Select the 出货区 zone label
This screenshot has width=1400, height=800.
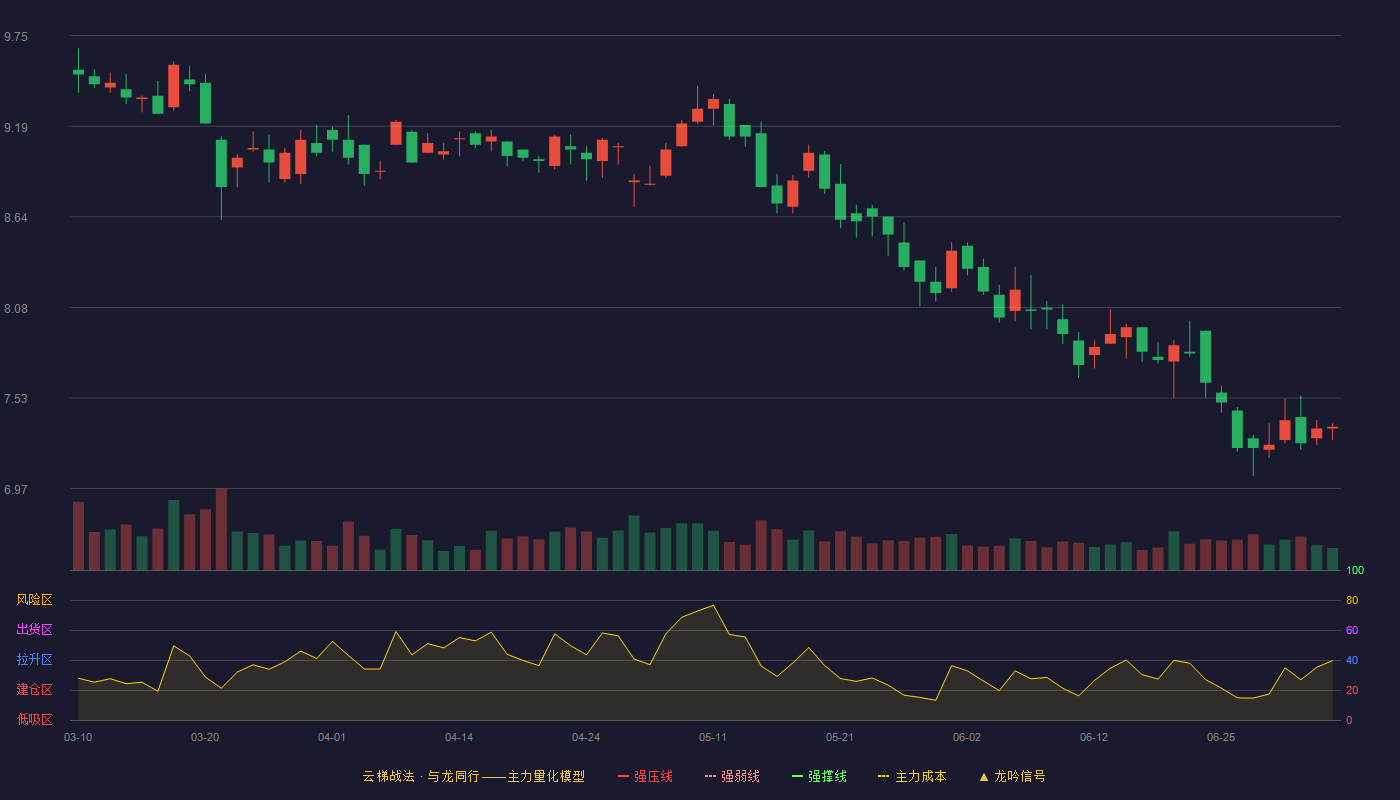coord(34,630)
